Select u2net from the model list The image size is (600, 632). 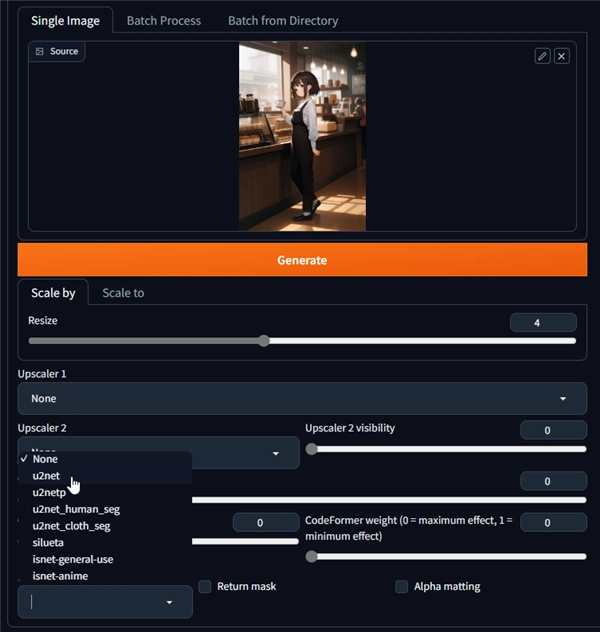pyautogui.click(x=105, y=476)
